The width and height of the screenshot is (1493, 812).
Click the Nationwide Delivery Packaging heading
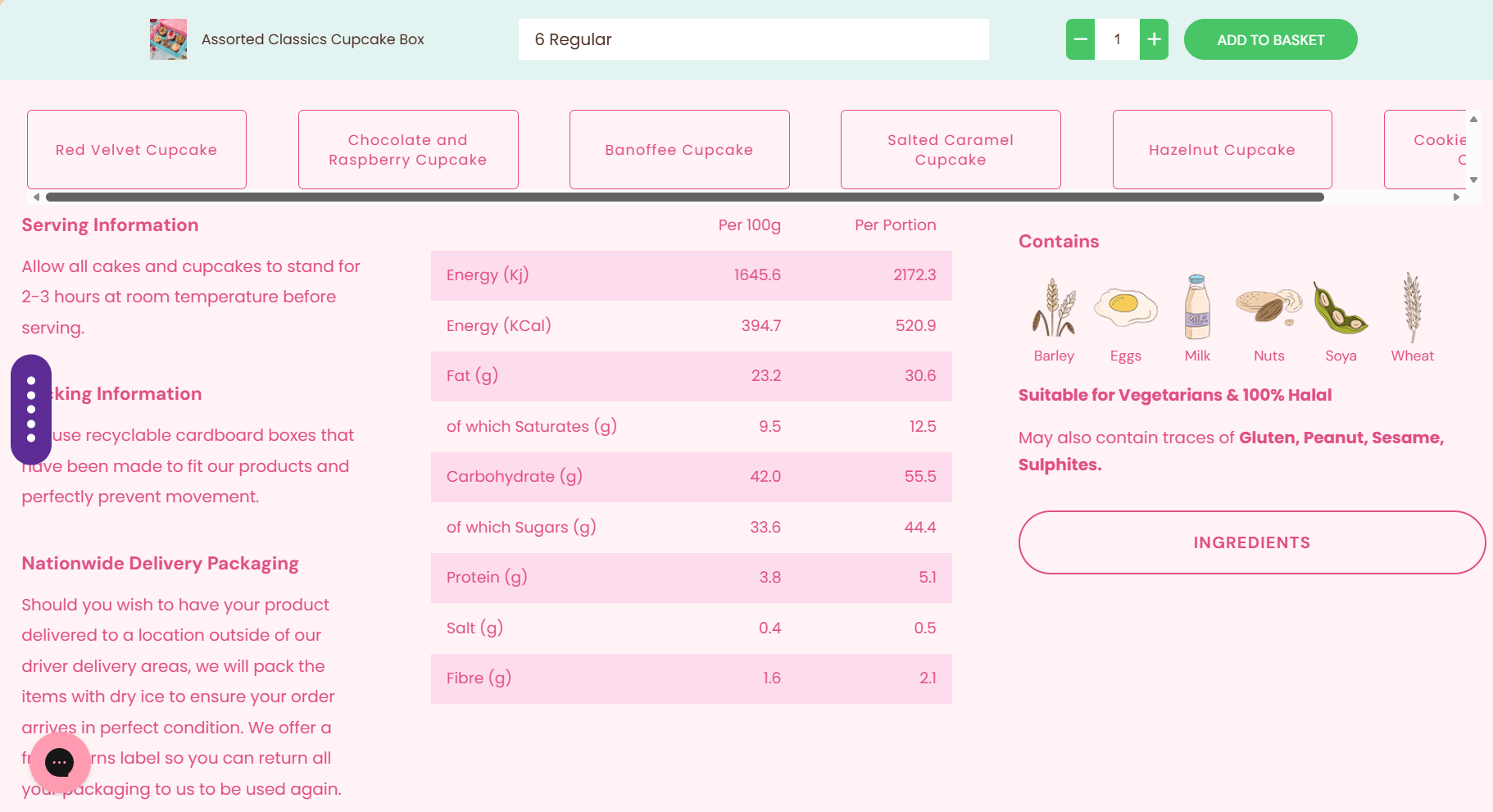tap(160, 564)
